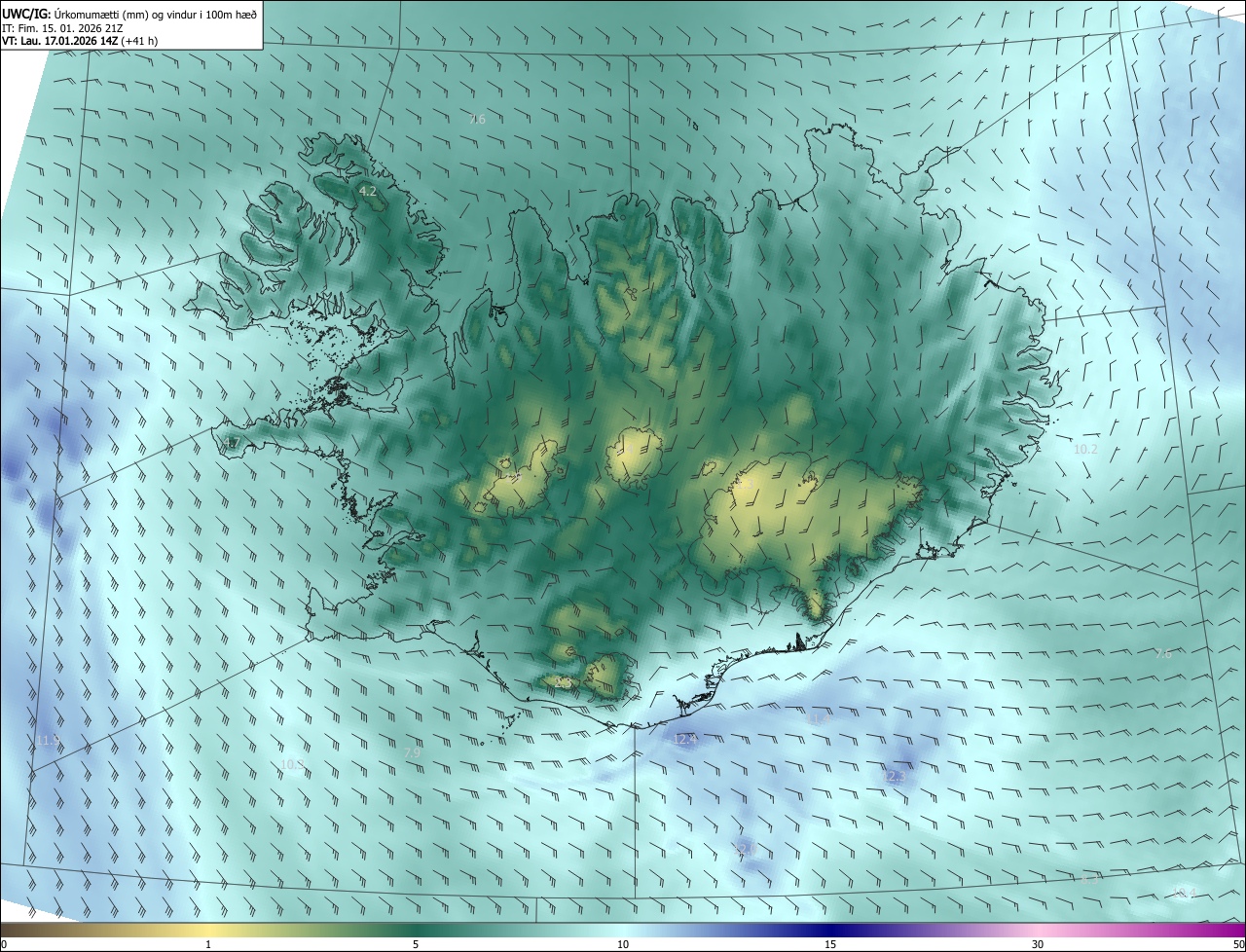
Task: Click the 4.7 value label on the Snæfellsnes peninsula
Action: 231,444
